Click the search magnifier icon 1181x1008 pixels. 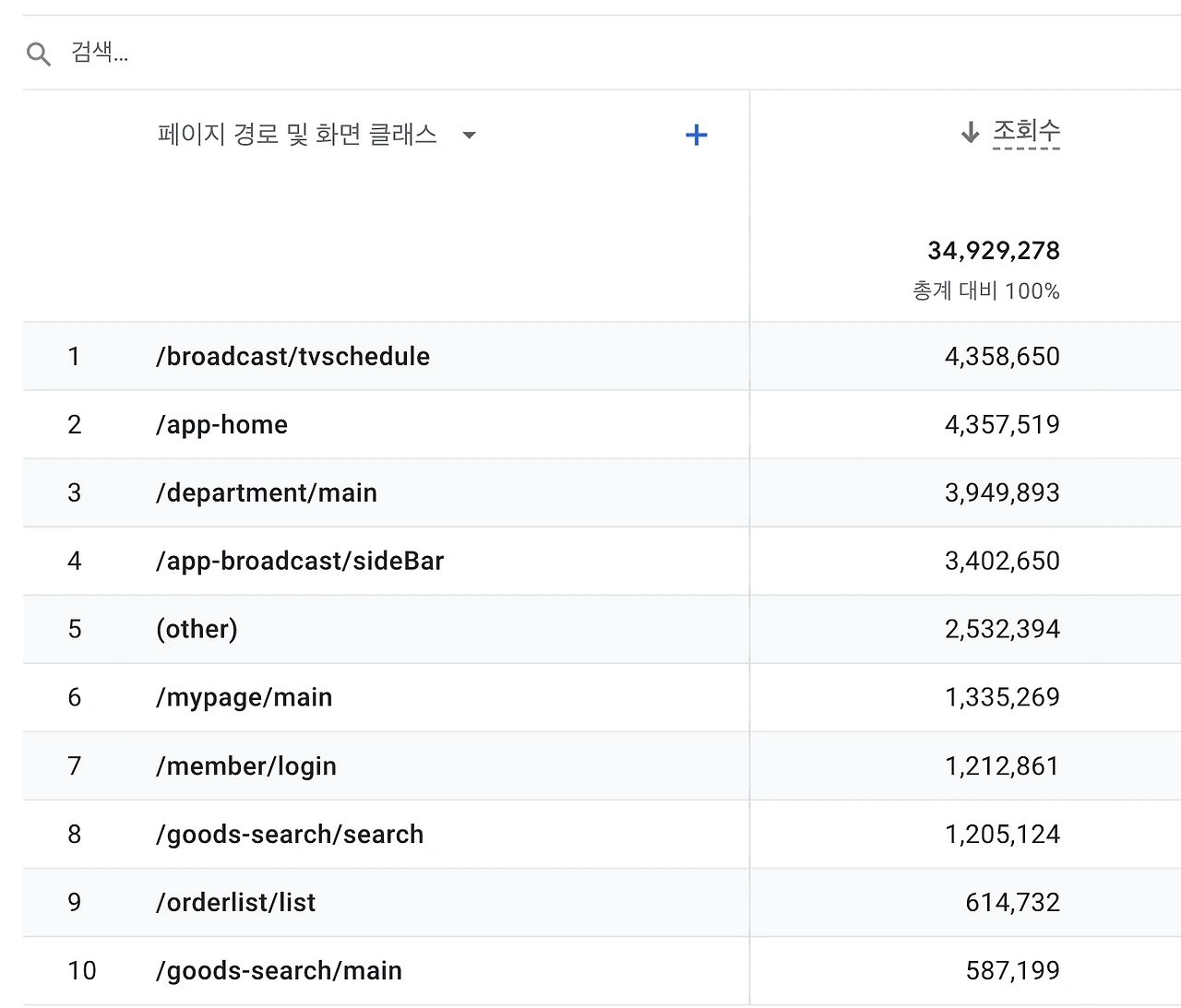click(39, 54)
